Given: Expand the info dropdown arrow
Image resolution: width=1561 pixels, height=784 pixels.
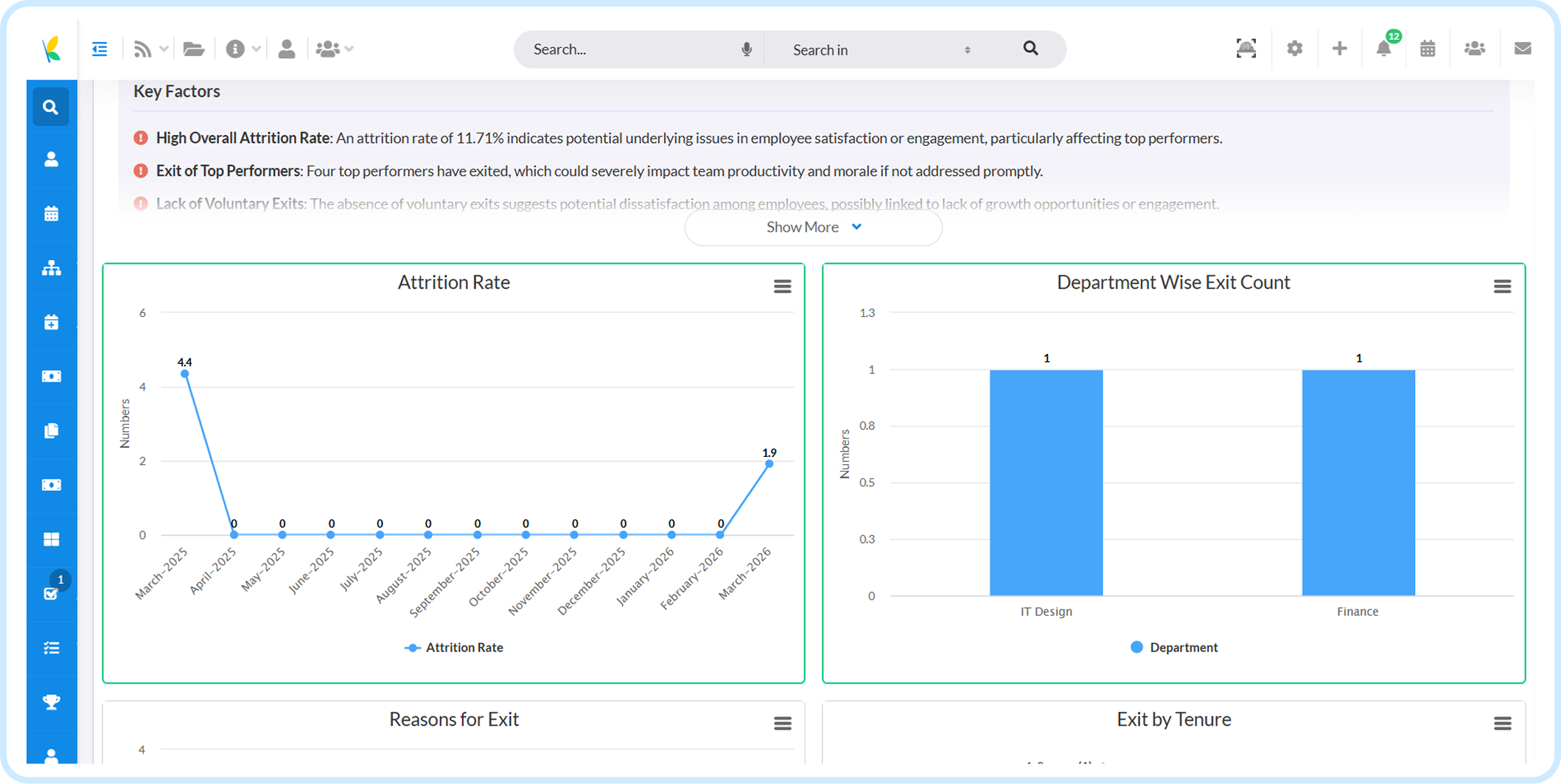Looking at the screenshot, I should coord(256,49).
